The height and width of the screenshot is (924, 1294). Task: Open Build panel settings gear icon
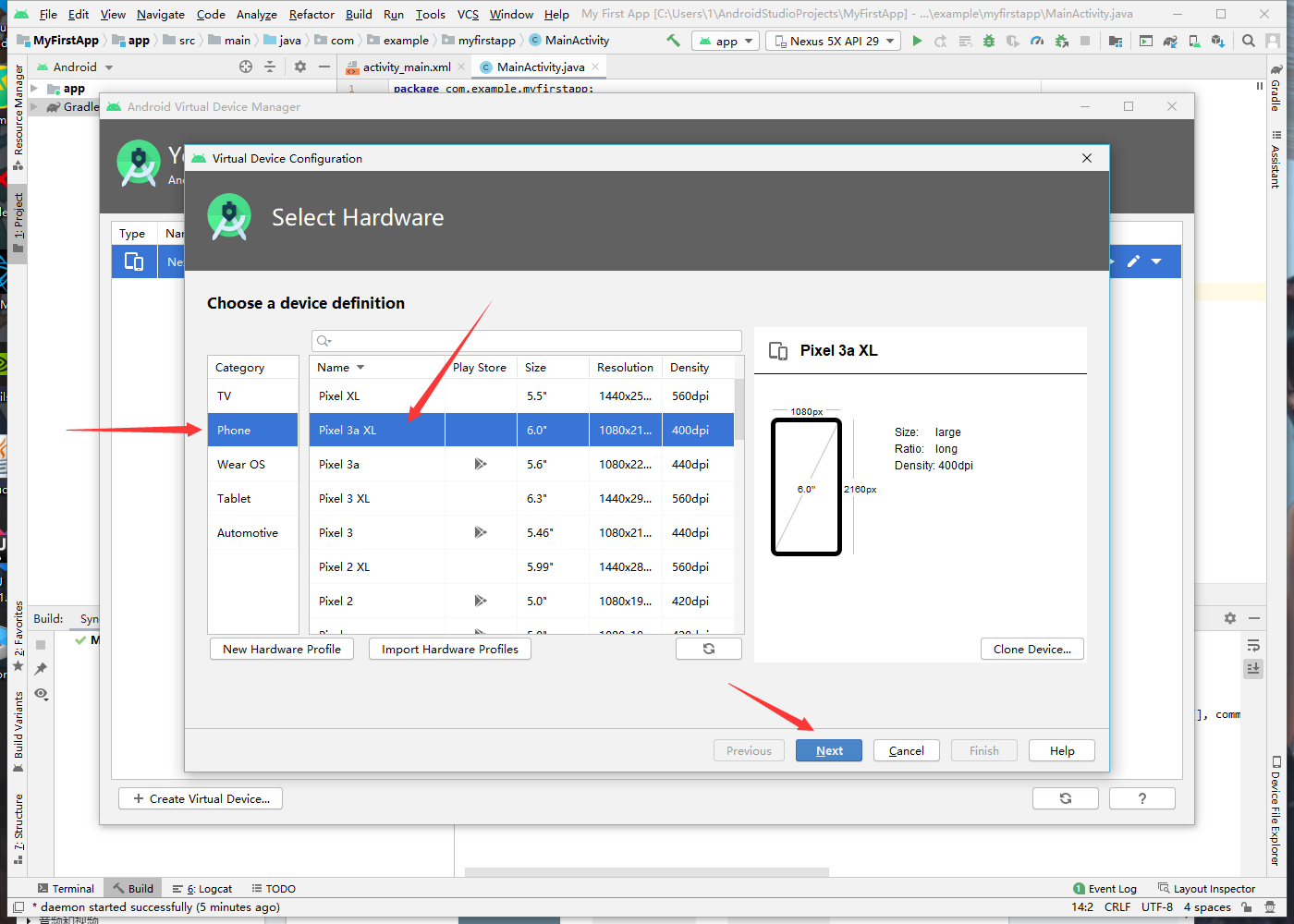[1230, 618]
